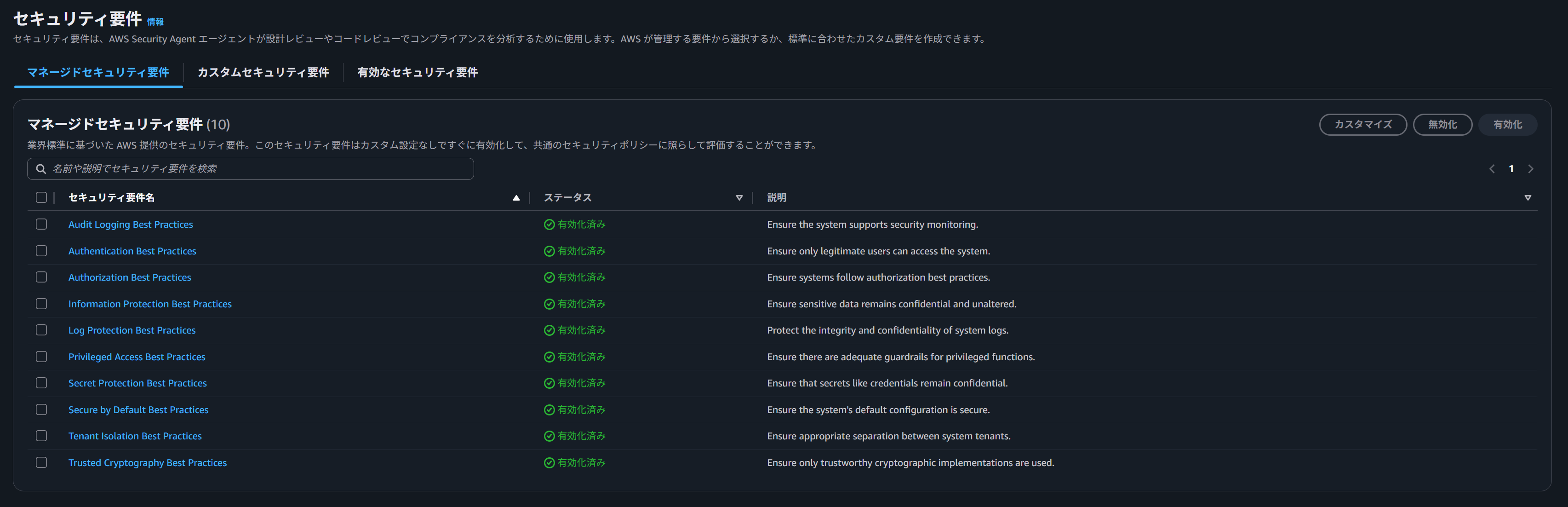Click the search magnifier icon

coord(41,169)
